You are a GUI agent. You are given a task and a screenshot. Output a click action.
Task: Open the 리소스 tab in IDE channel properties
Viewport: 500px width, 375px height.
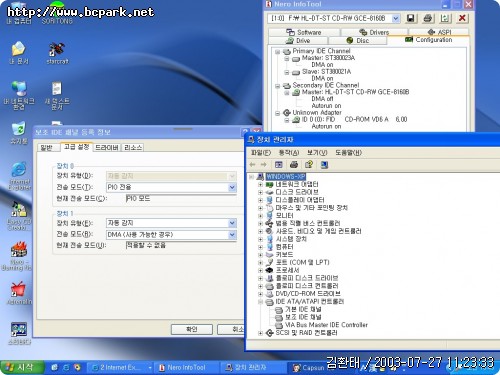(133, 148)
